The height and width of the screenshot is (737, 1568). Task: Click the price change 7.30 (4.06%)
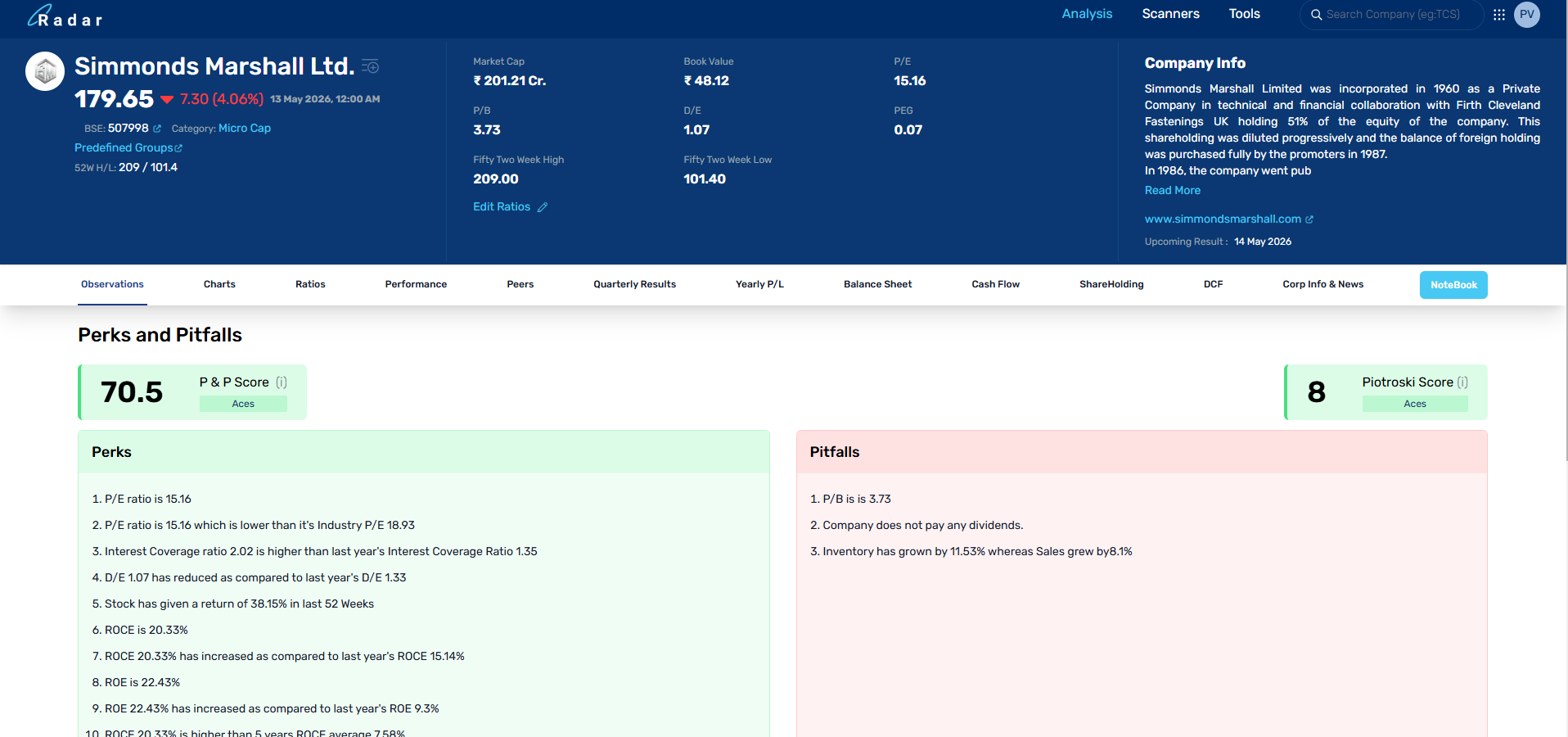click(222, 99)
